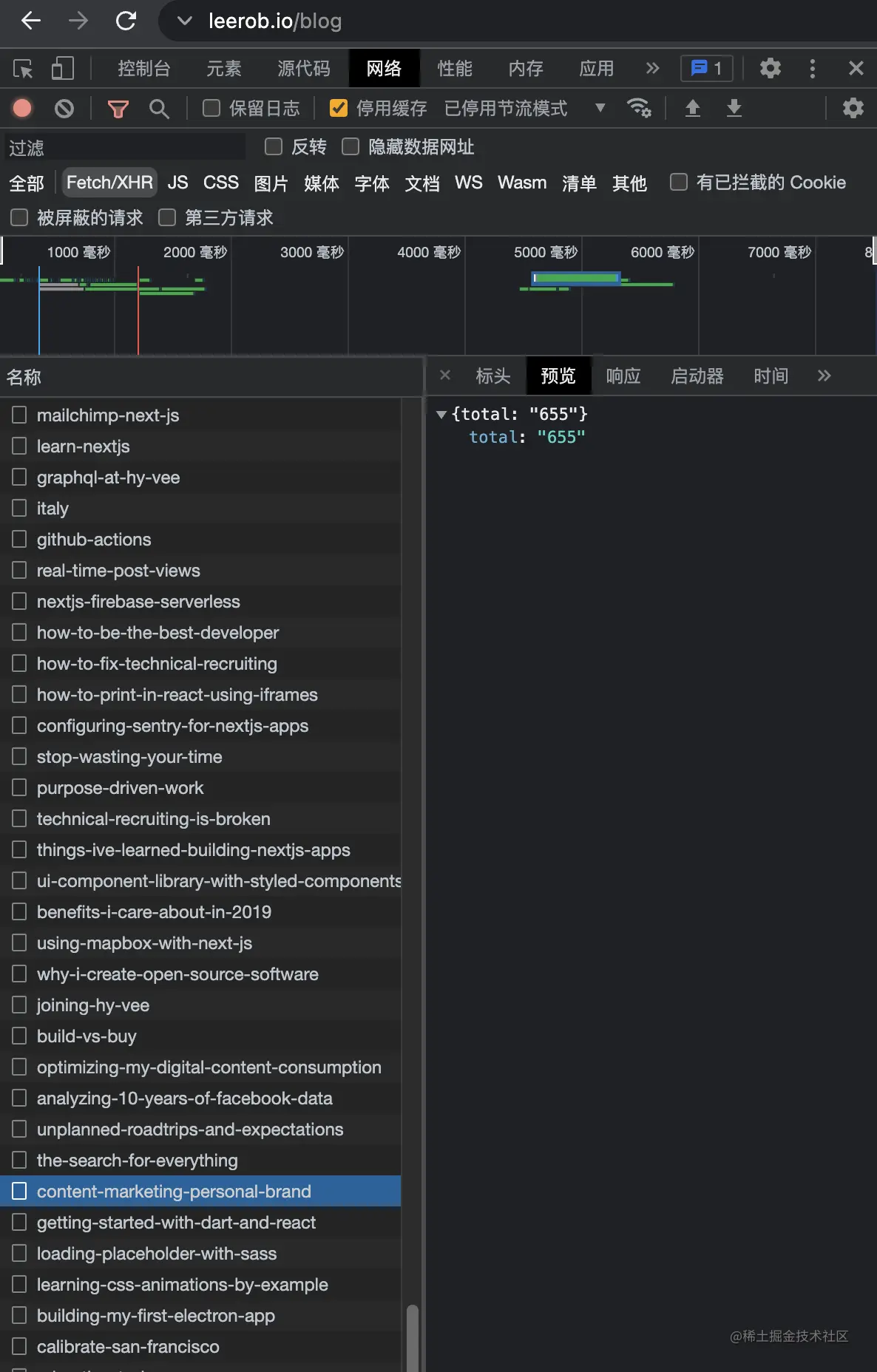Screen dimensions: 877x1372
Task: Enable the Invert filter checkbox
Action: (x=274, y=147)
